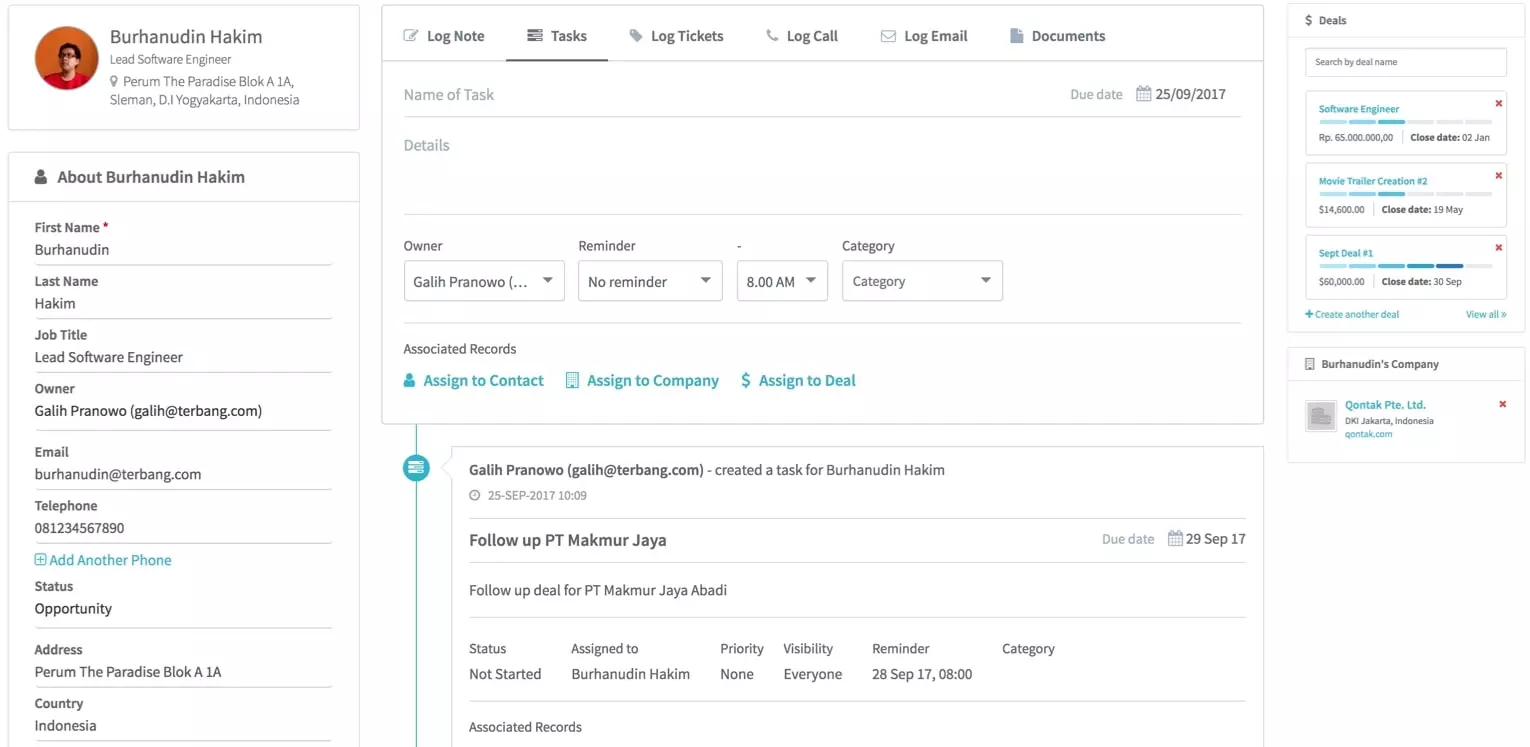1530x747 pixels.
Task: Visit the qontak.com website link
Action: (x=1368, y=434)
